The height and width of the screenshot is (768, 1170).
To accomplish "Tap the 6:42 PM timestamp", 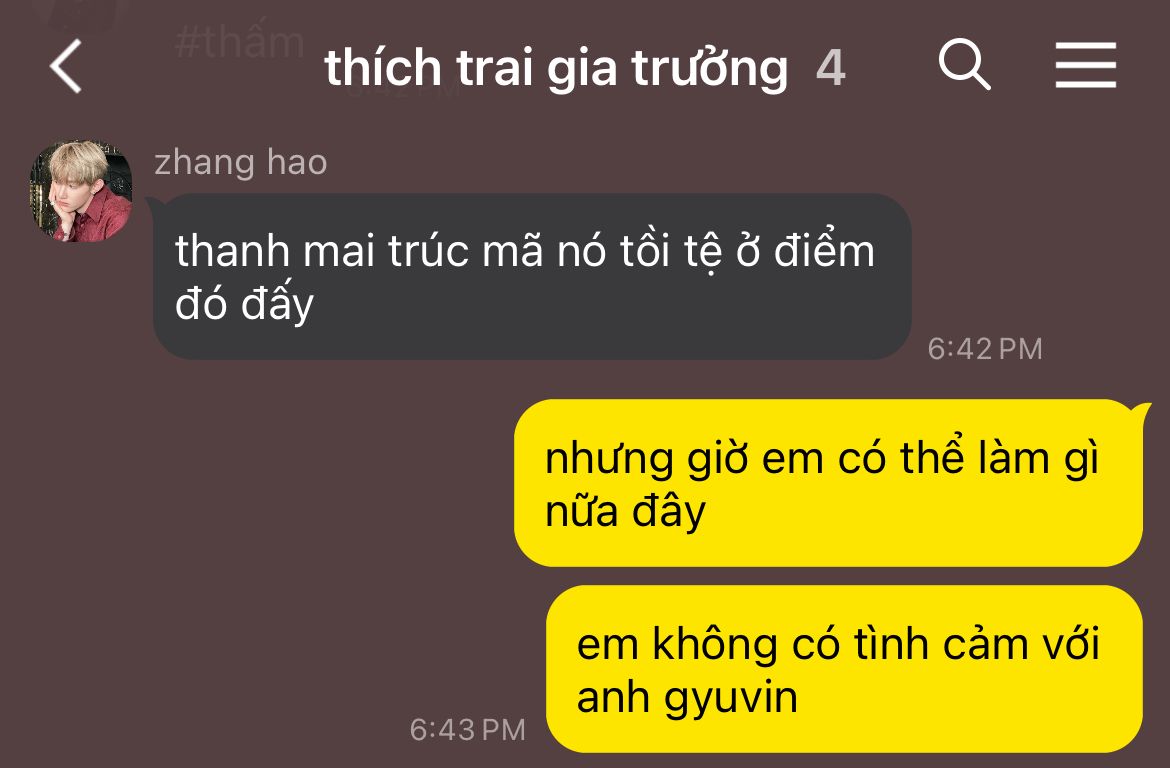I will [984, 349].
